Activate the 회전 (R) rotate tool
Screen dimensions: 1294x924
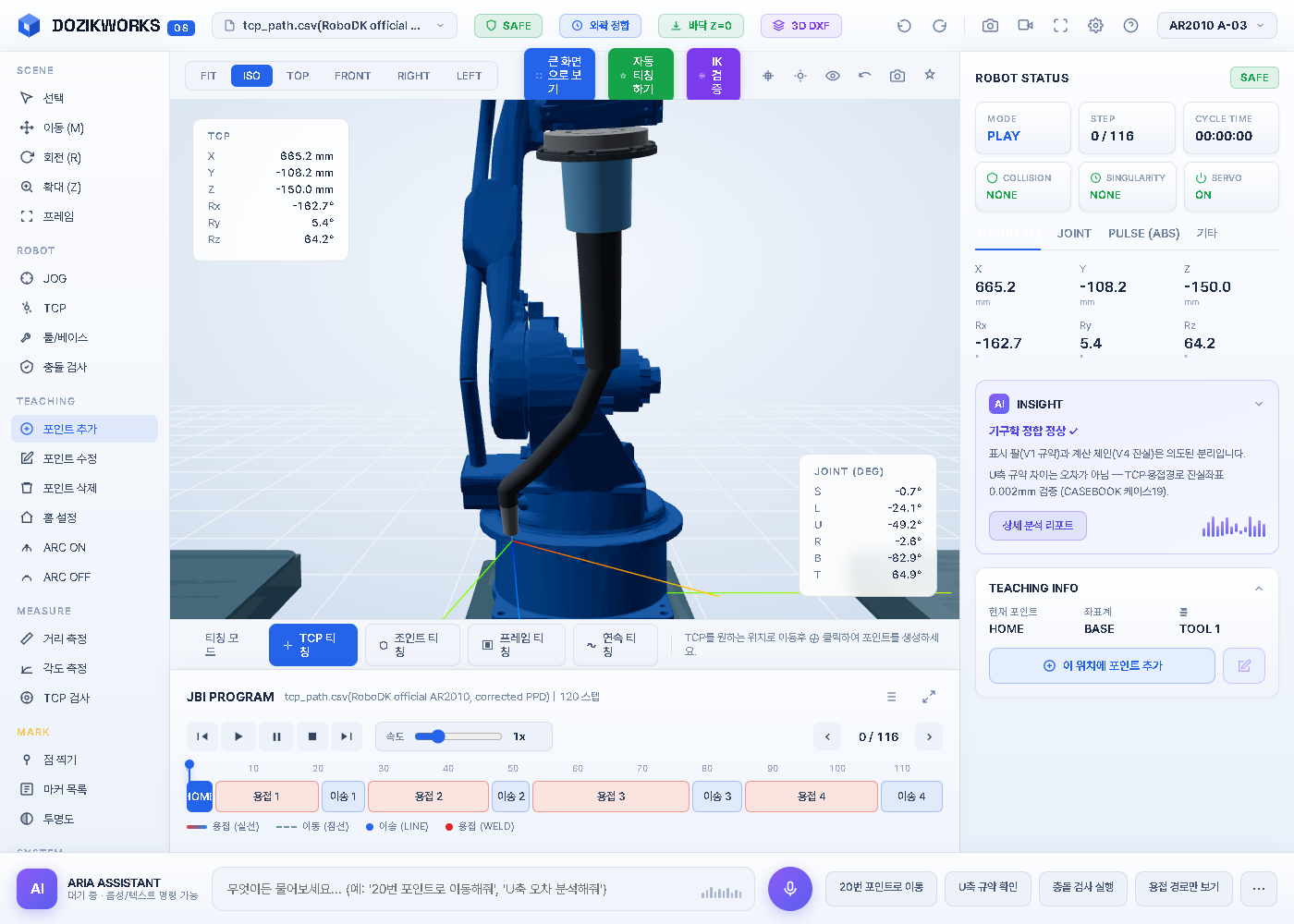pyautogui.click(x=84, y=157)
